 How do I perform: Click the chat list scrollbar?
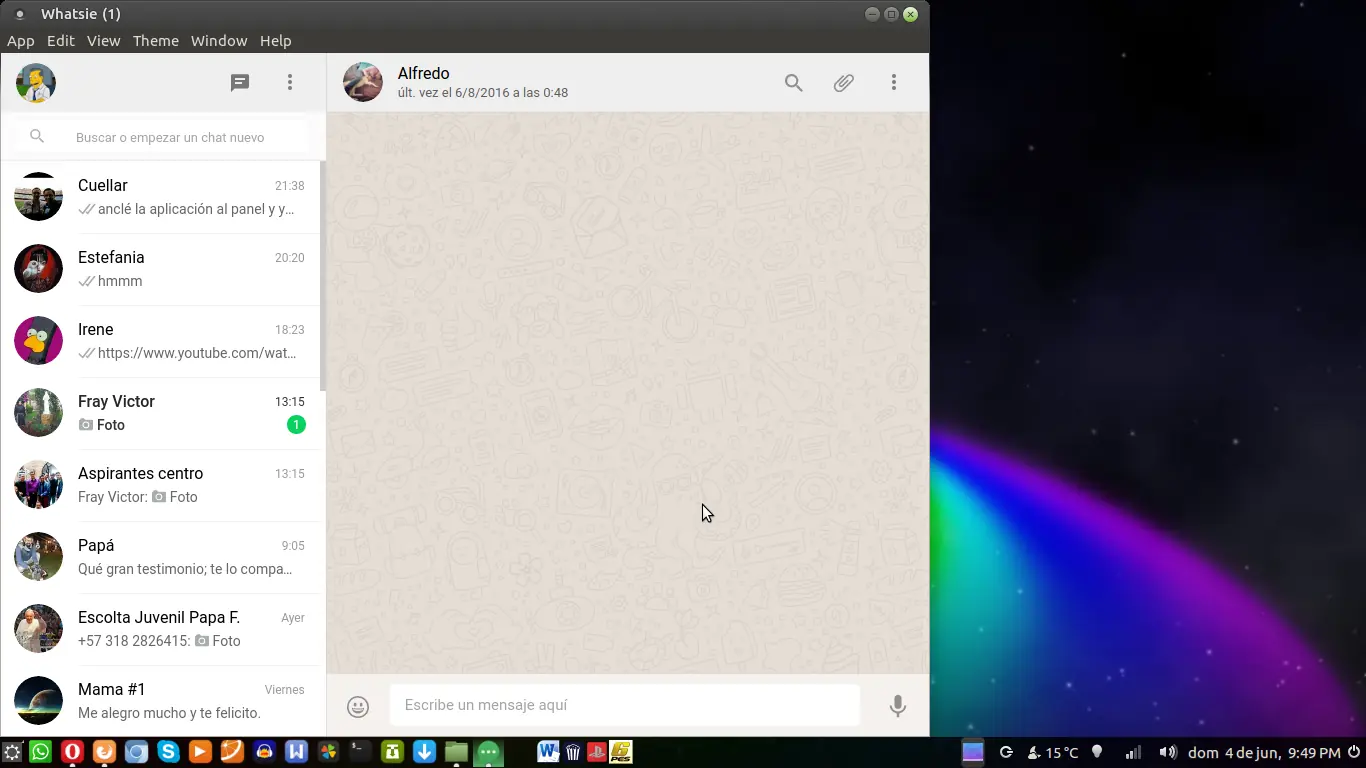coord(322,277)
